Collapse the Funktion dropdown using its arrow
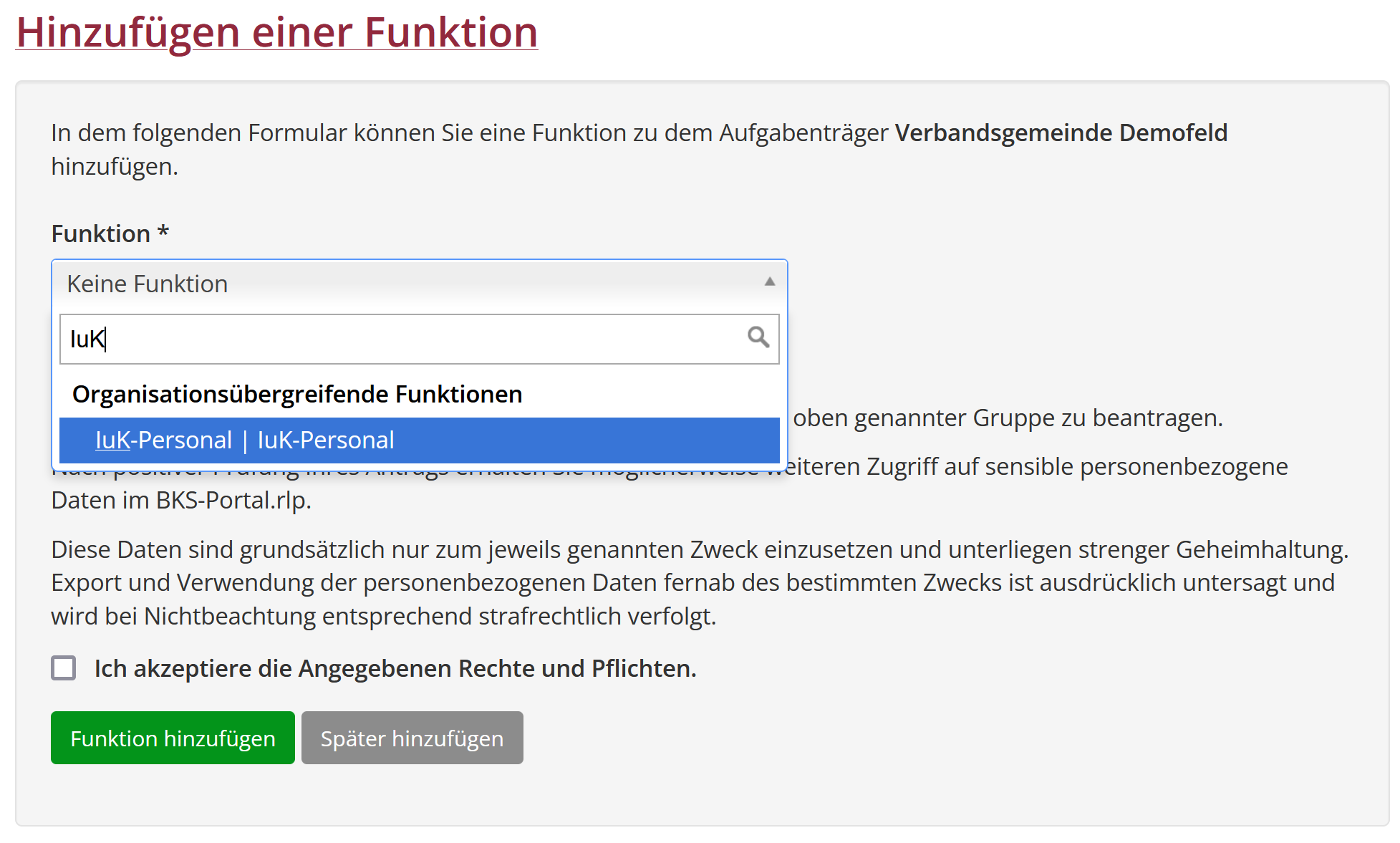This screenshot has height=843, width=1400. tap(769, 282)
